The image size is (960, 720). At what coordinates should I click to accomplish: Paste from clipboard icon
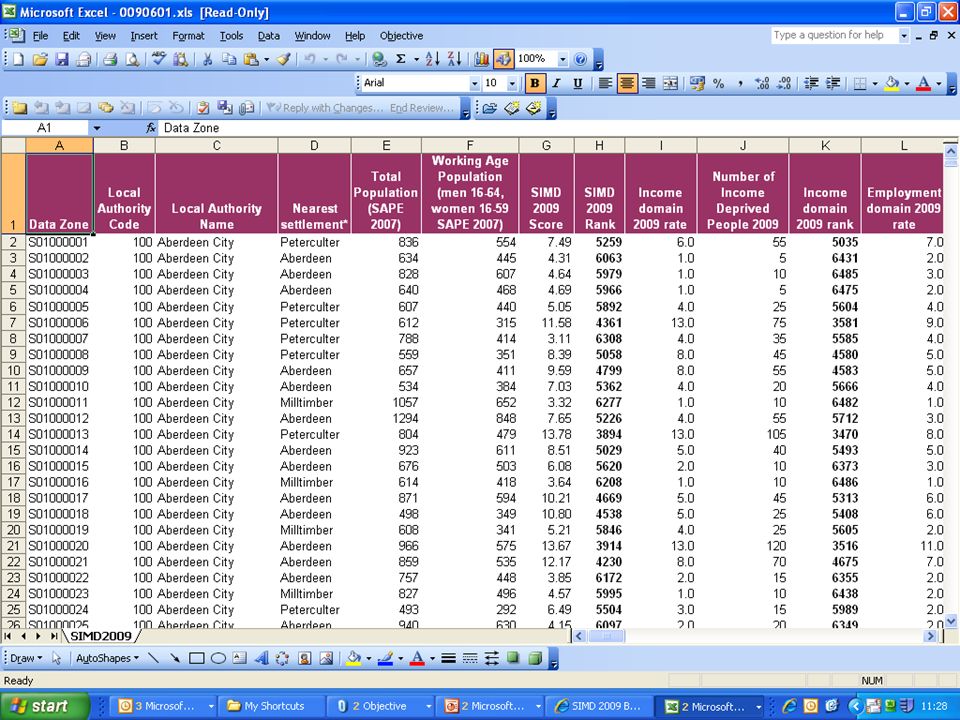point(251,59)
